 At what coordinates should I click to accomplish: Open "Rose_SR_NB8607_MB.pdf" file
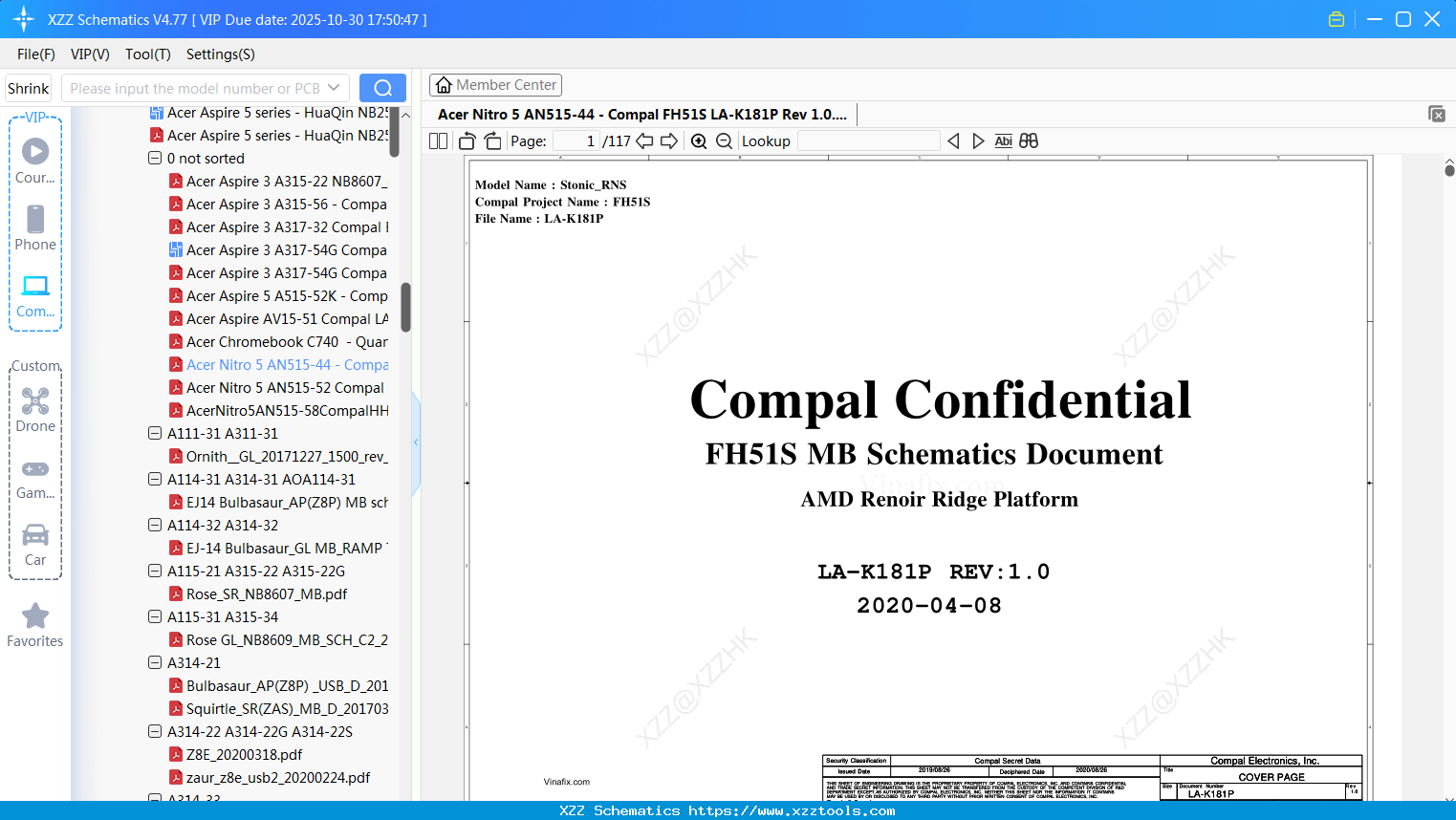(x=258, y=594)
